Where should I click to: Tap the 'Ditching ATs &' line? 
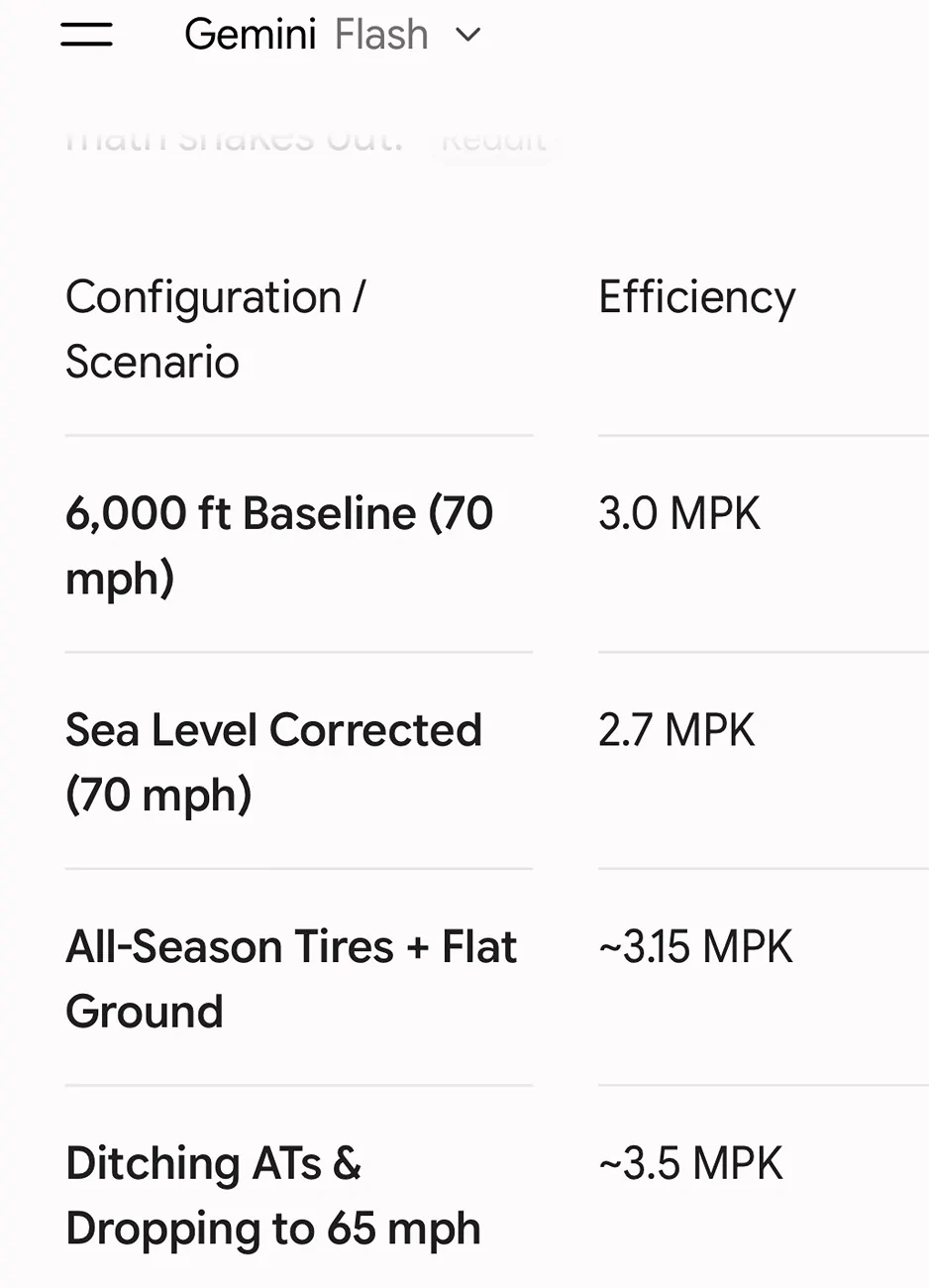tap(213, 1163)
